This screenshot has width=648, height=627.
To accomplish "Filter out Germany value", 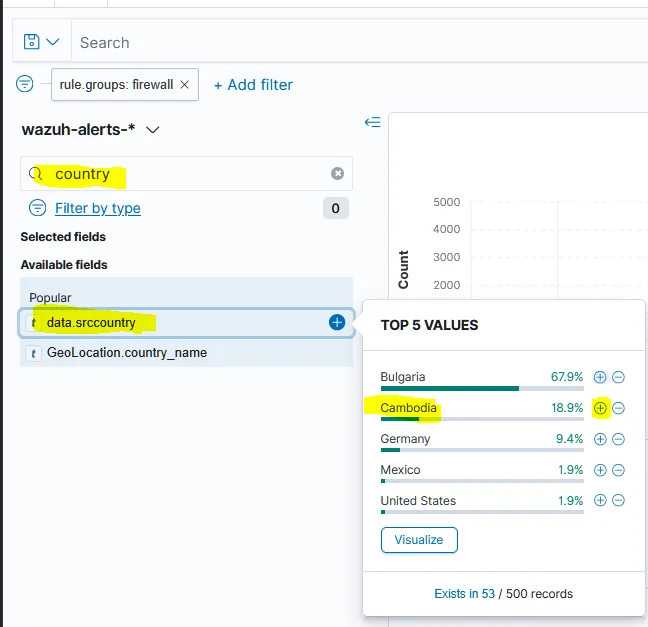I will (x=618, y=439).
